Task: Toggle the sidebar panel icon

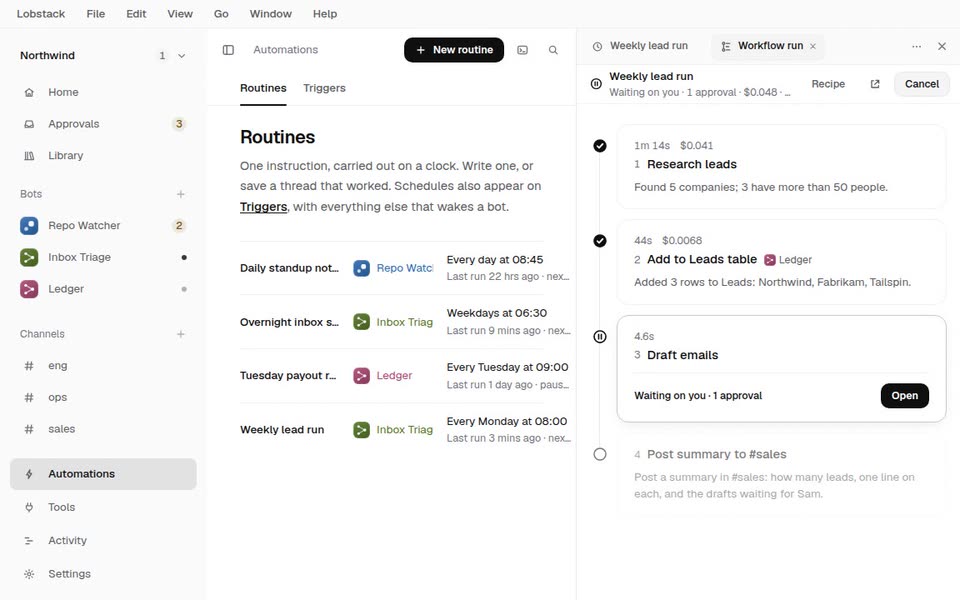Action: (x=228, y=50)
